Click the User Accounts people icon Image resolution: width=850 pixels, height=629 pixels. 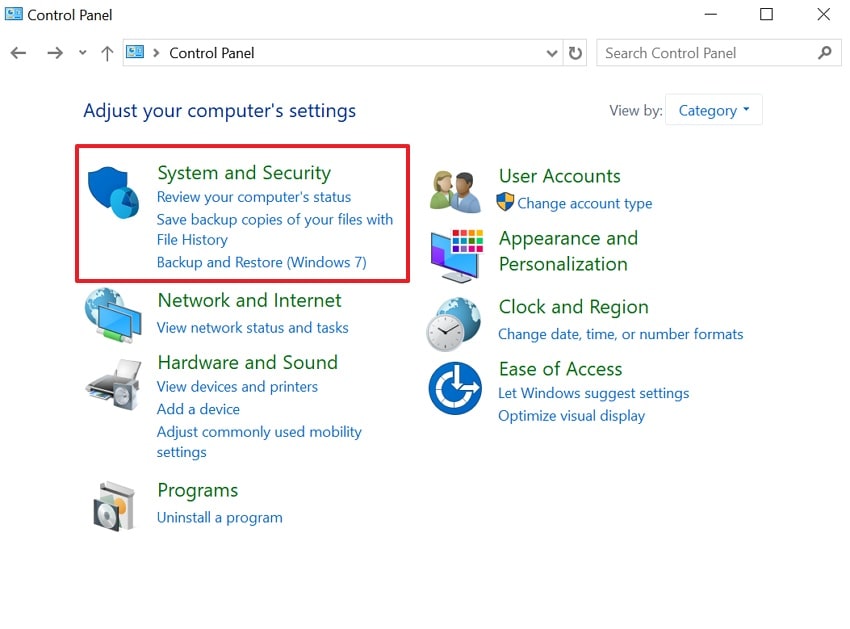tap(456, 190)
